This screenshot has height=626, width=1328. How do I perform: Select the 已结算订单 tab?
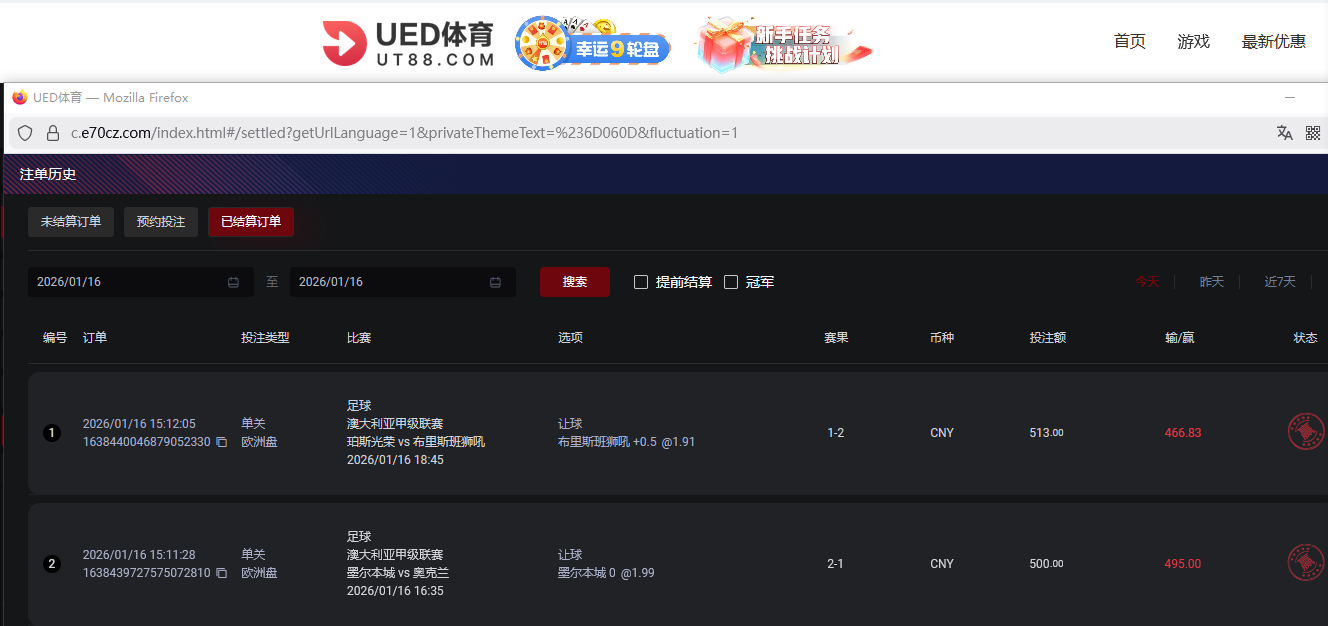pos(251,222)
